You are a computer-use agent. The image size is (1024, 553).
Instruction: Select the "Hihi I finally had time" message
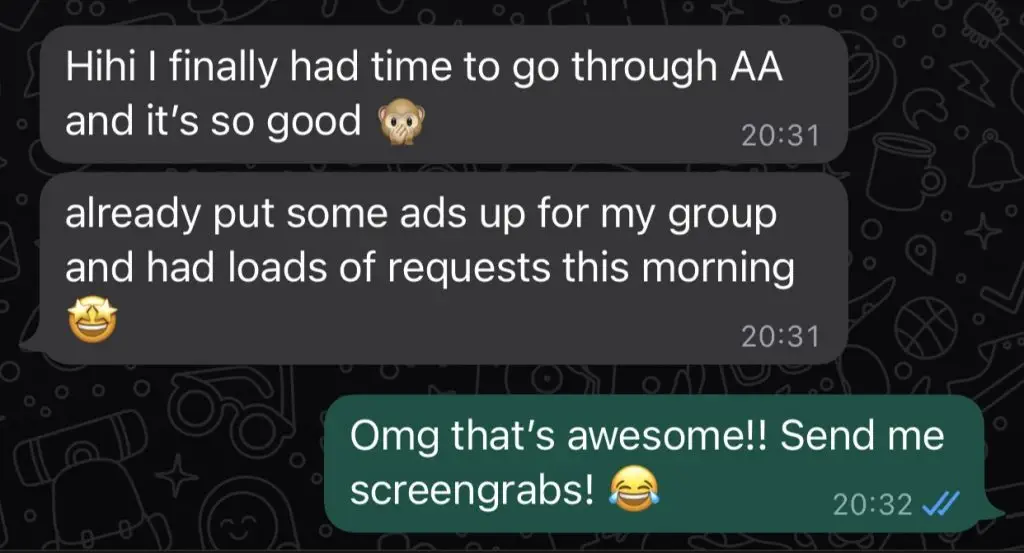click(444, 95)
